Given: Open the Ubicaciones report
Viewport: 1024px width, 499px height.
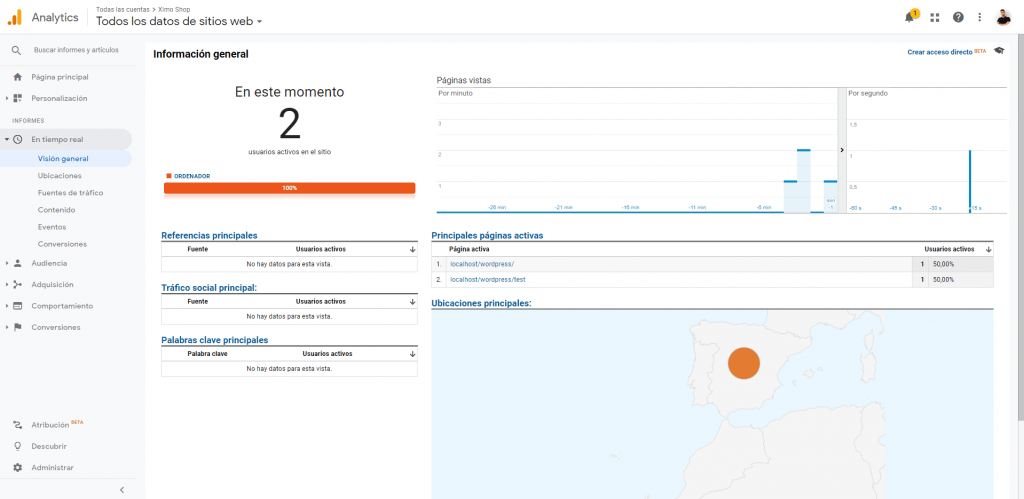Looking at the screenshot, I should click(59, 176).
